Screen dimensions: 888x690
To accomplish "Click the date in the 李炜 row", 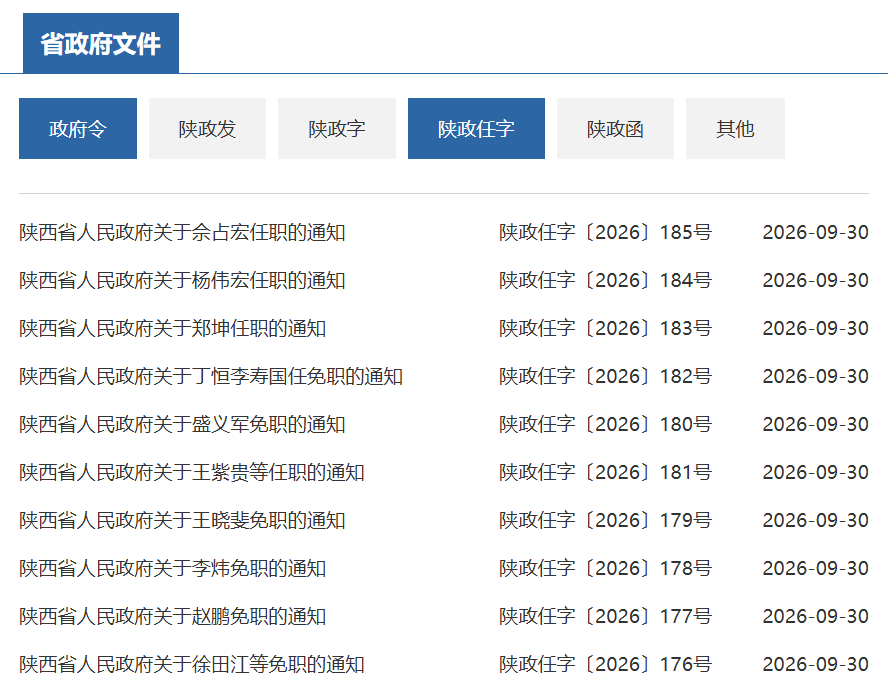I will [816, 569].
